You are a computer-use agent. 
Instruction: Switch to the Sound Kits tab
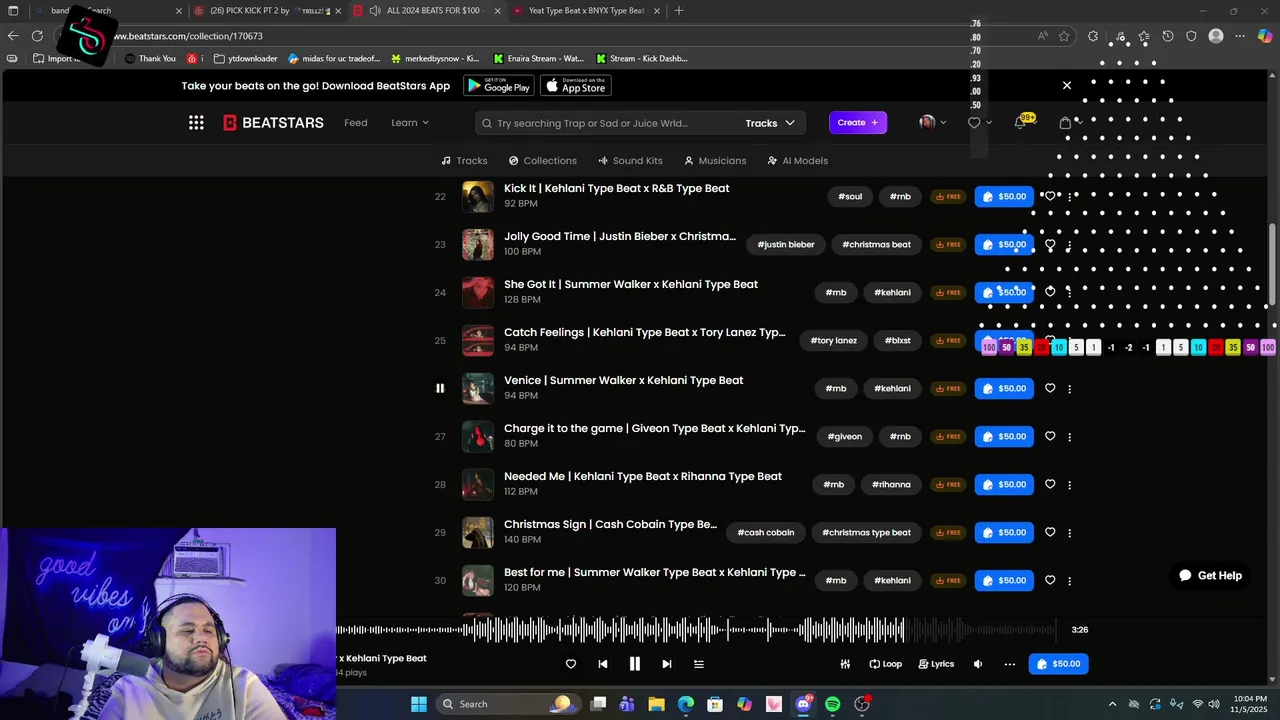click(630, 161)
